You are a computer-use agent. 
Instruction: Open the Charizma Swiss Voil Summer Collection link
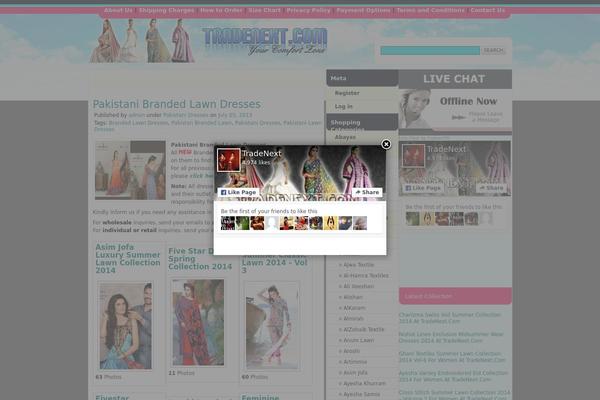click(x=450, y=318)
